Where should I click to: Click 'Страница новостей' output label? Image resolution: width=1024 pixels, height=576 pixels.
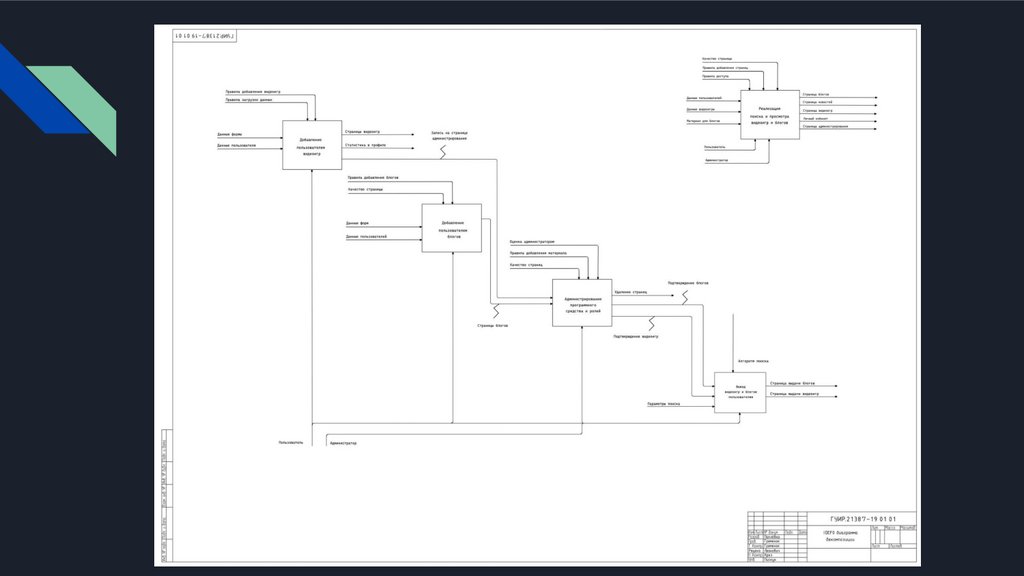[x=818, y=102]
